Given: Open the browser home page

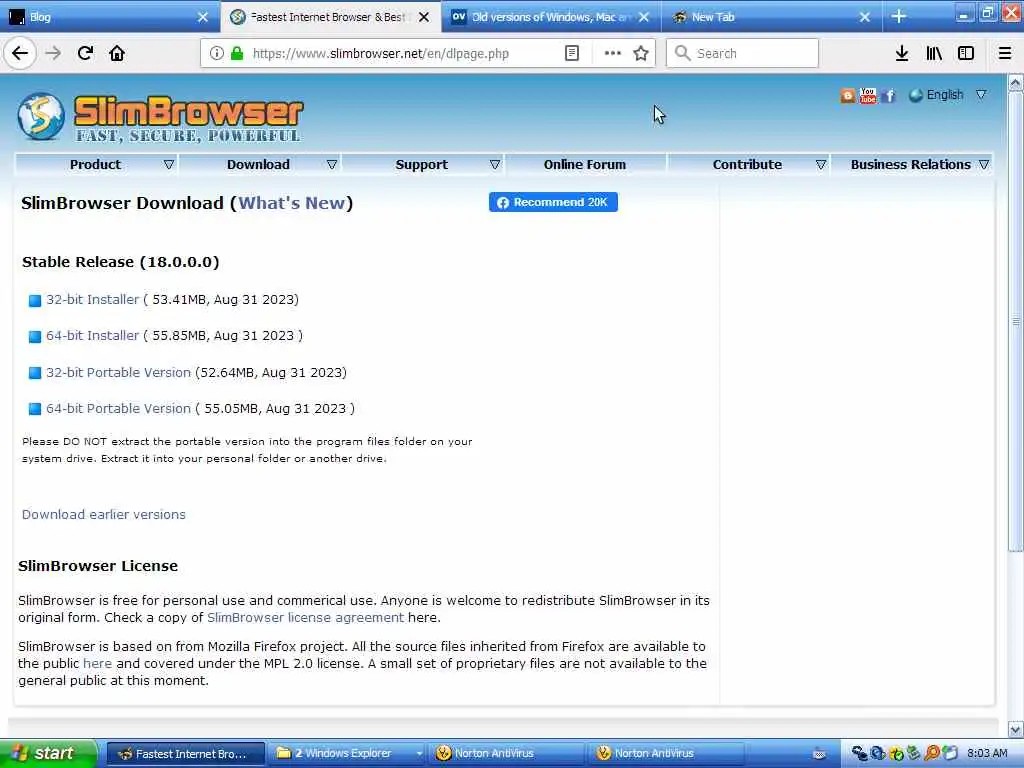Looking at the screenshot, I should [117, 53].
